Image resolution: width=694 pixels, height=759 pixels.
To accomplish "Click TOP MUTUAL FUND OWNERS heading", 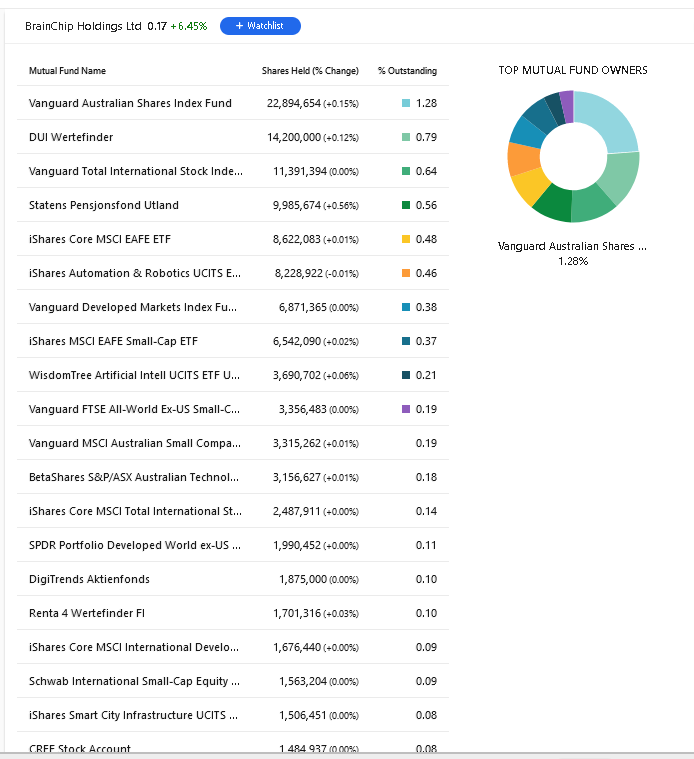I will [573, 70].
